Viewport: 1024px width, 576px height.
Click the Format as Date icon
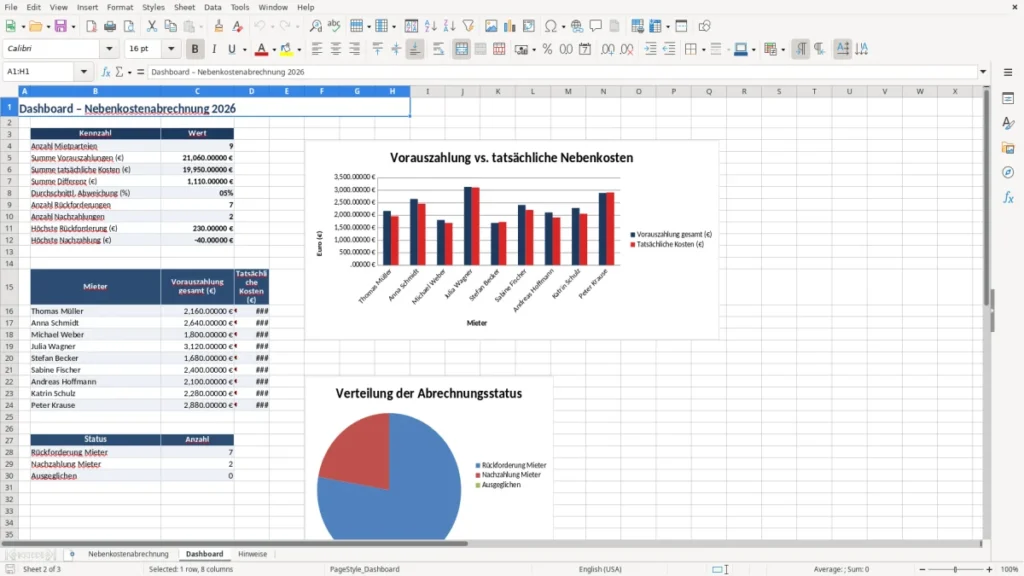585,49
